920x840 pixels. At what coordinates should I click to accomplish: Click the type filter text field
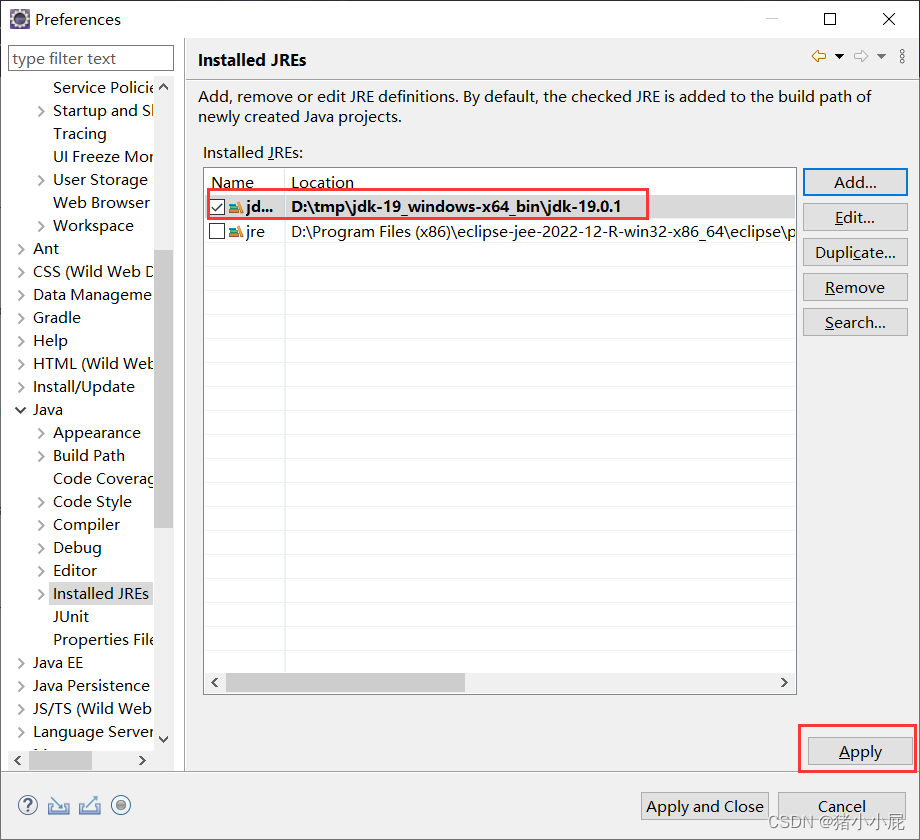pos(91,59)
